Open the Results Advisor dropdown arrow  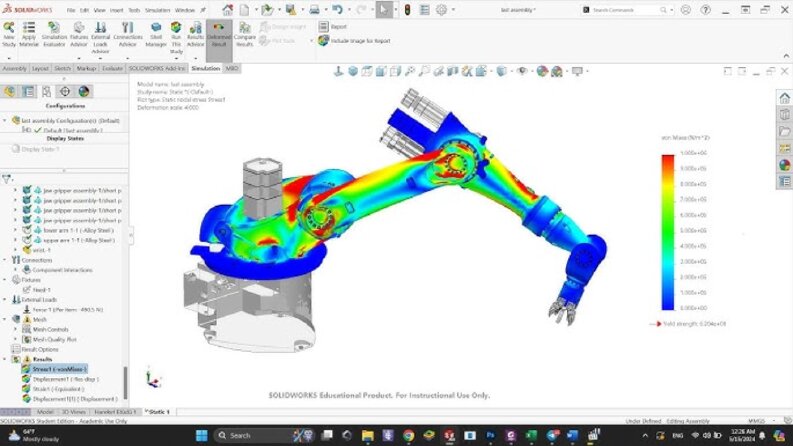pyautogui.click(x=195, y=58)
